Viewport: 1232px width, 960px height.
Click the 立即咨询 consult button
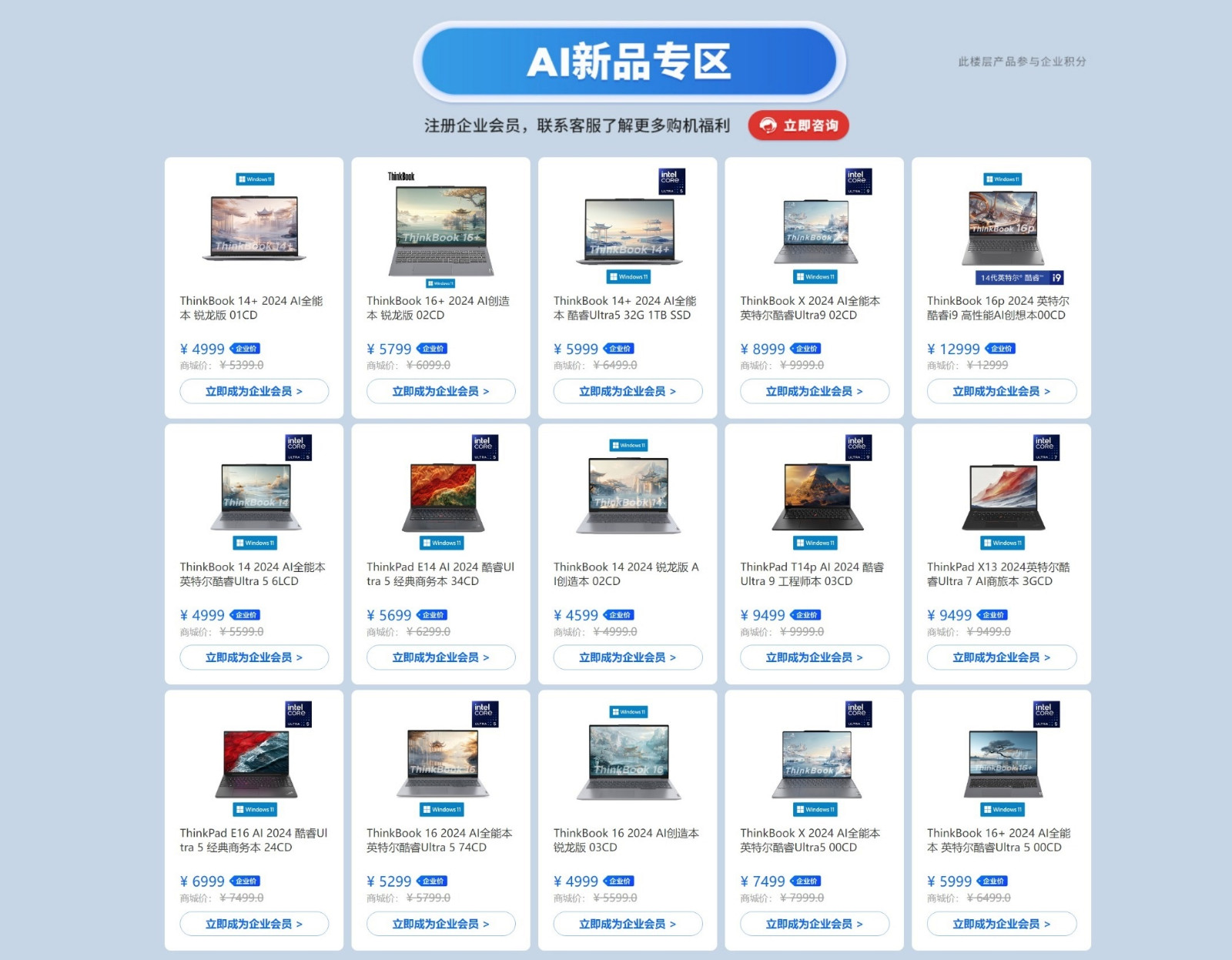pyautogui.click(x=798, y=125)
